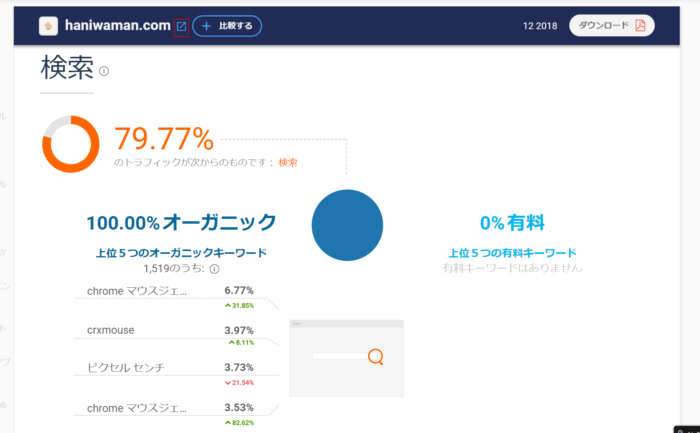This screenshot has height=433, width=700.
Task: Click the search results preview thumbnail
Action: point(346,358)
